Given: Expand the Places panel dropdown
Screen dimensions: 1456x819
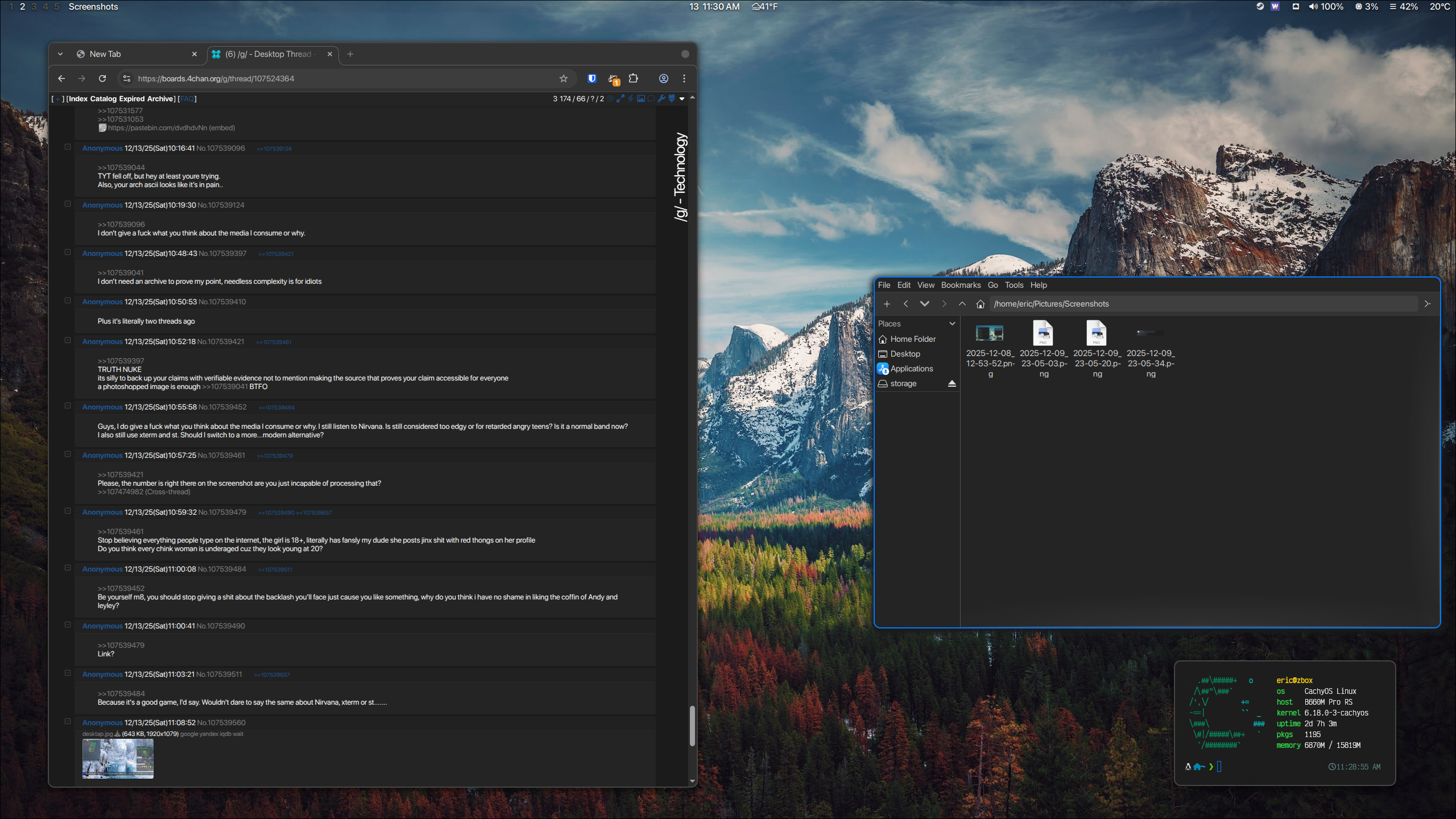Looking at the screenshot, I should point(952,324).
